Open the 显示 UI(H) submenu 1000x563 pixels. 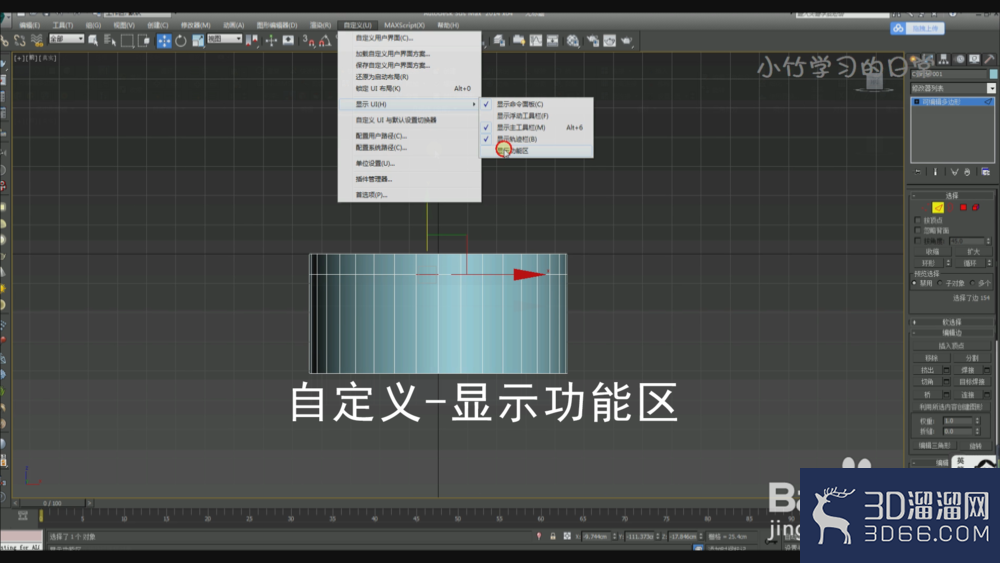point(409,104)
